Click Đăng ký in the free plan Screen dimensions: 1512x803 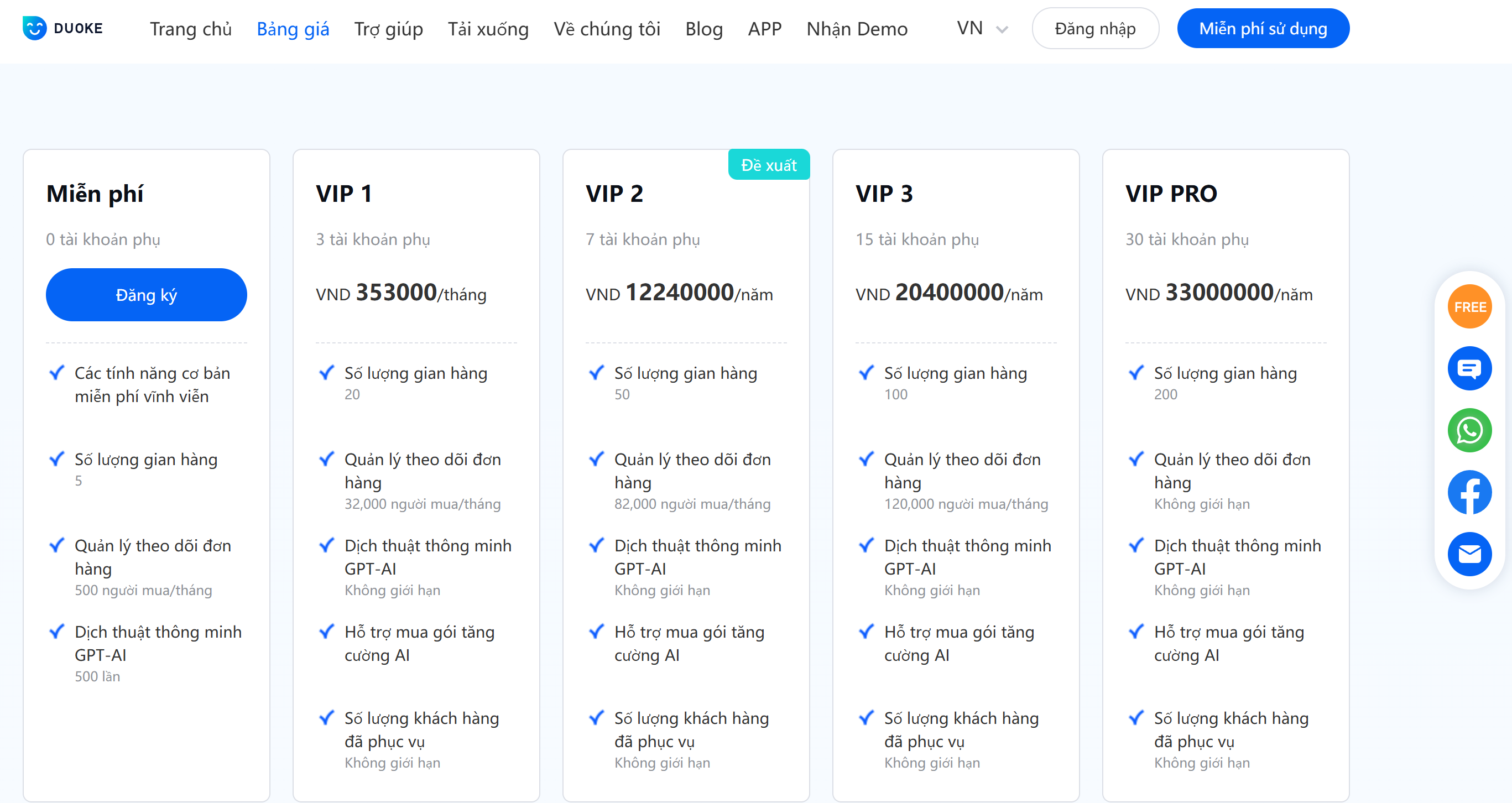[x=146, y=295]
